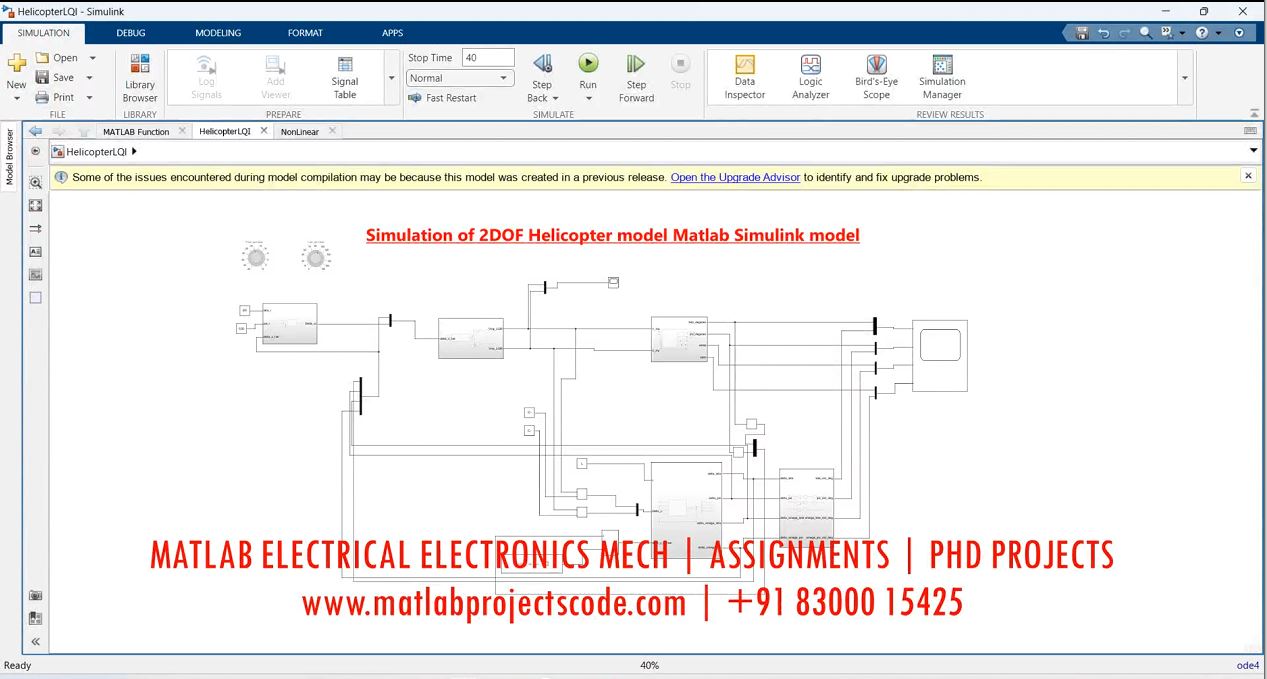Open the Data Inspector
This screenshot has height=679, width=1267.
coord(744,66)
